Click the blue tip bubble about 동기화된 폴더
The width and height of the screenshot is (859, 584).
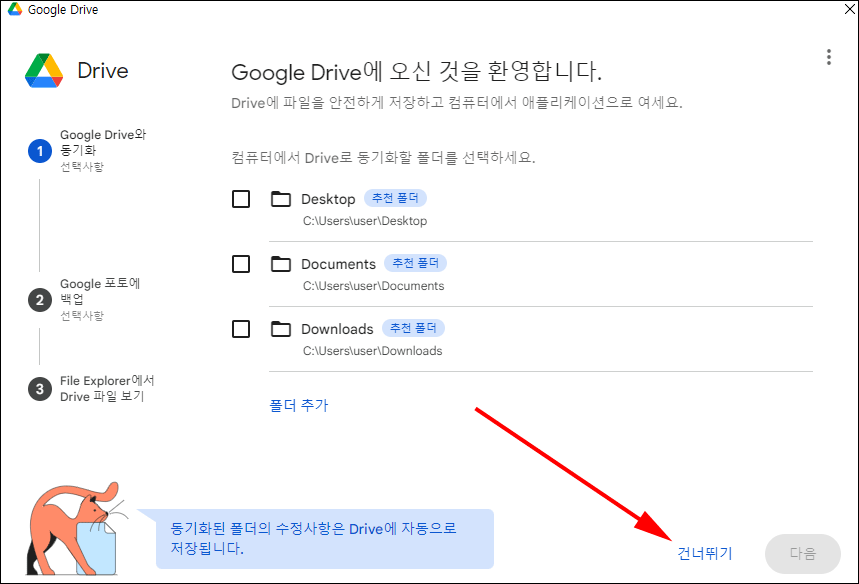pos(324,539)
